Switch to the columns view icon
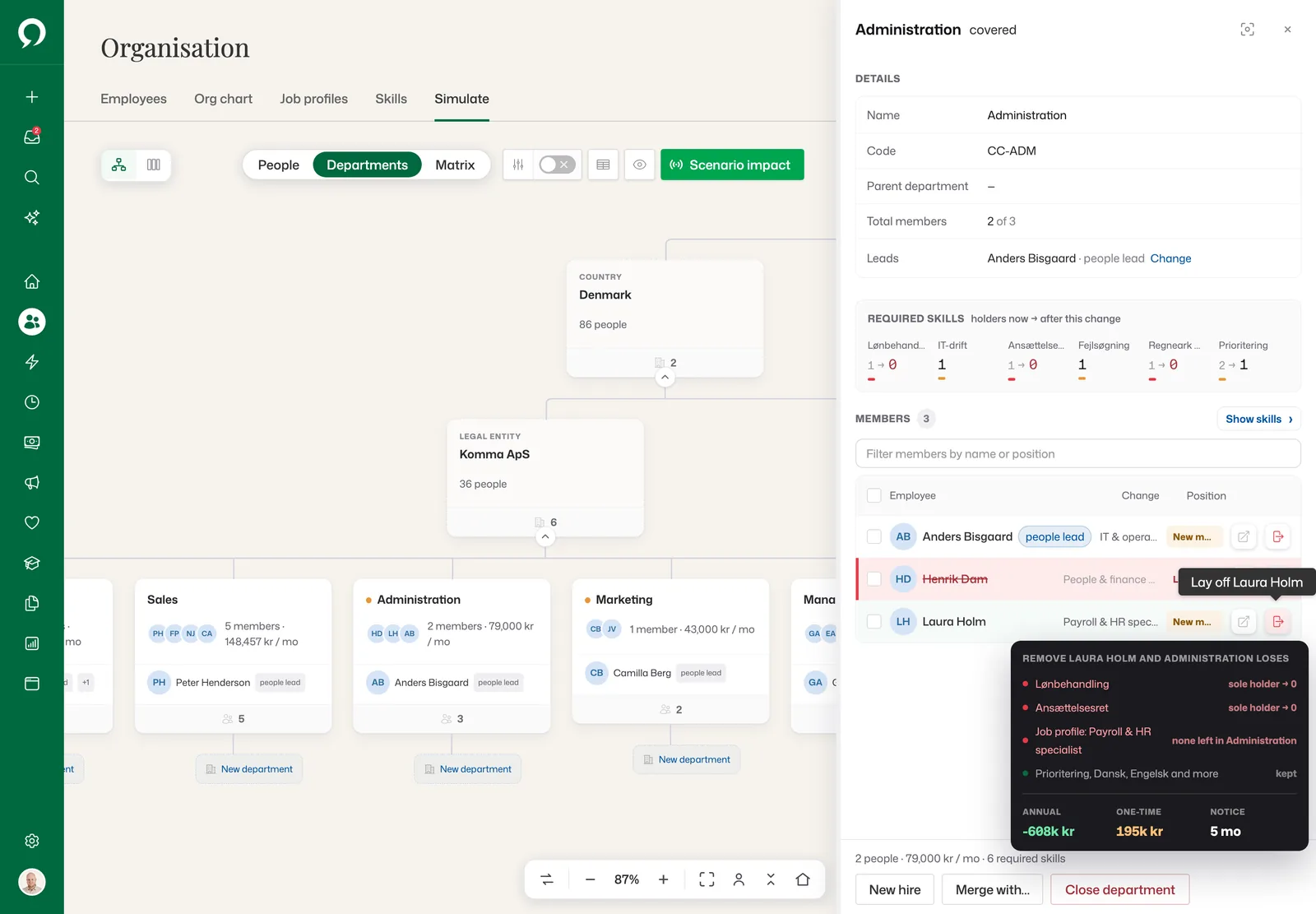1316x914 pixels. tap(154, 165)
